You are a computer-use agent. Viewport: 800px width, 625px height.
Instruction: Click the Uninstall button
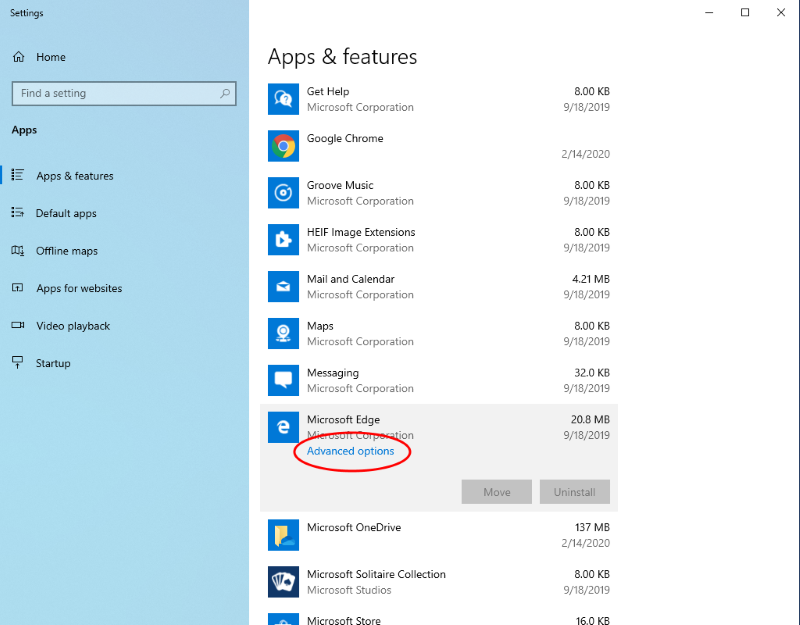click(574, 492)
